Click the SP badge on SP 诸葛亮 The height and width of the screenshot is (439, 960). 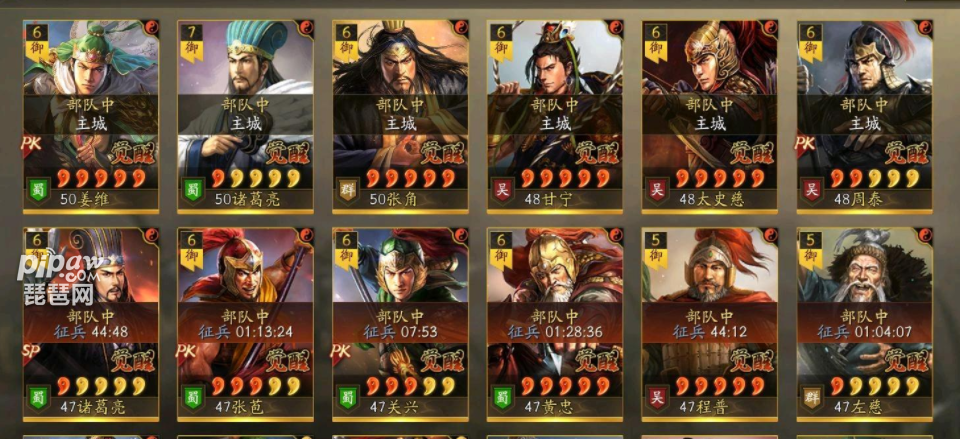31,352
